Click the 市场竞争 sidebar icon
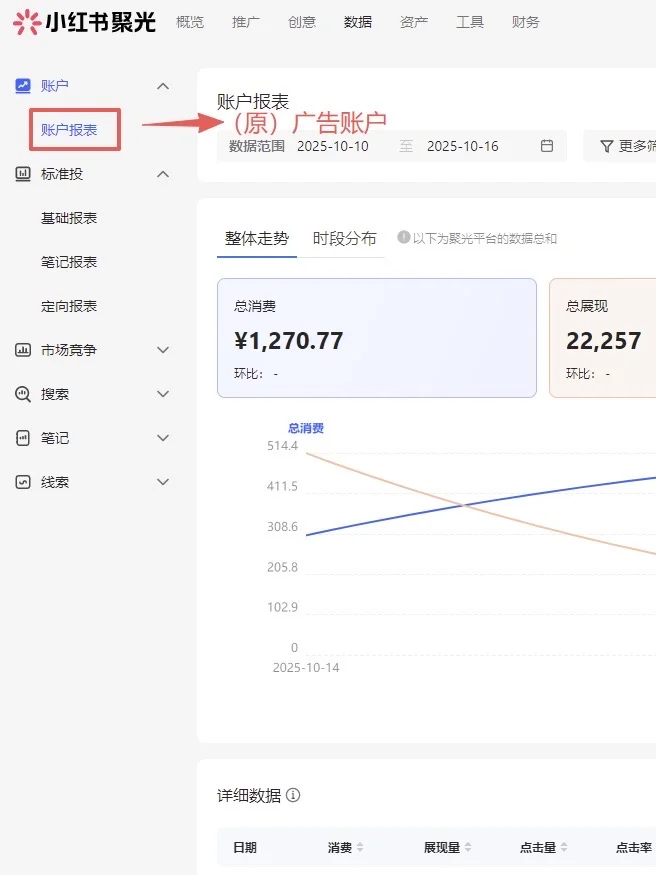 click(x=23, y=350)
